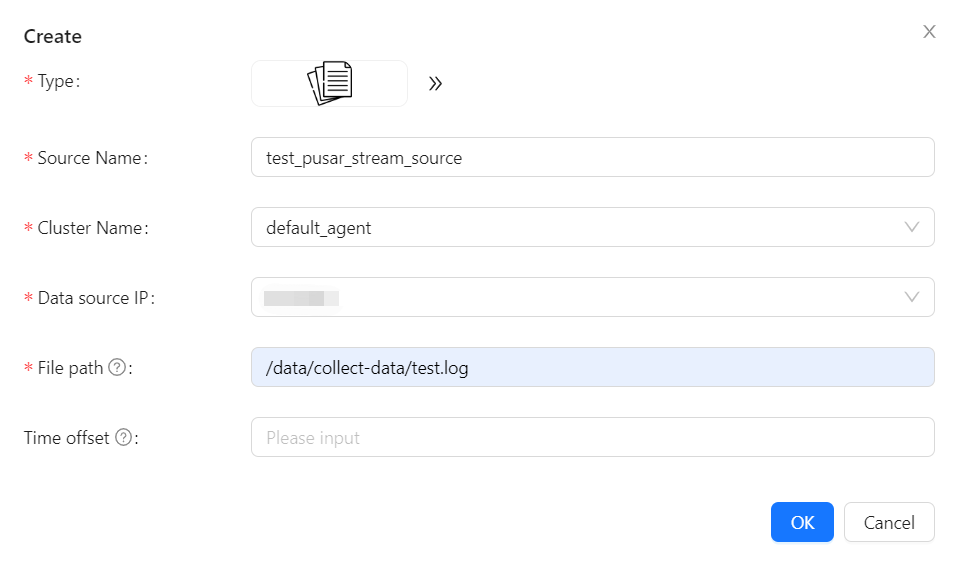Click the help icon beside File path
961x565 pixels.
coord(116,368)
